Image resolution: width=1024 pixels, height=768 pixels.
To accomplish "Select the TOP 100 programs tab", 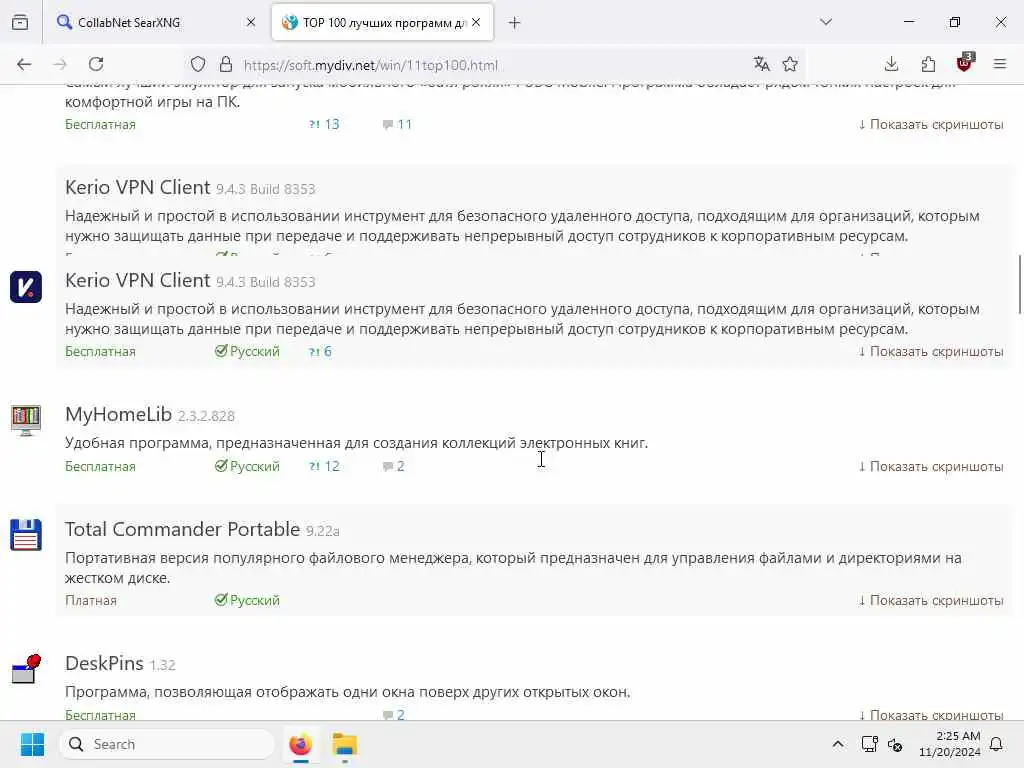I will [x=382, y=22].
